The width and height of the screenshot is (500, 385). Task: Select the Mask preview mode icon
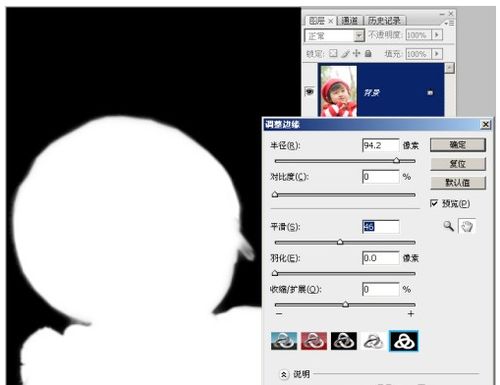403,341
